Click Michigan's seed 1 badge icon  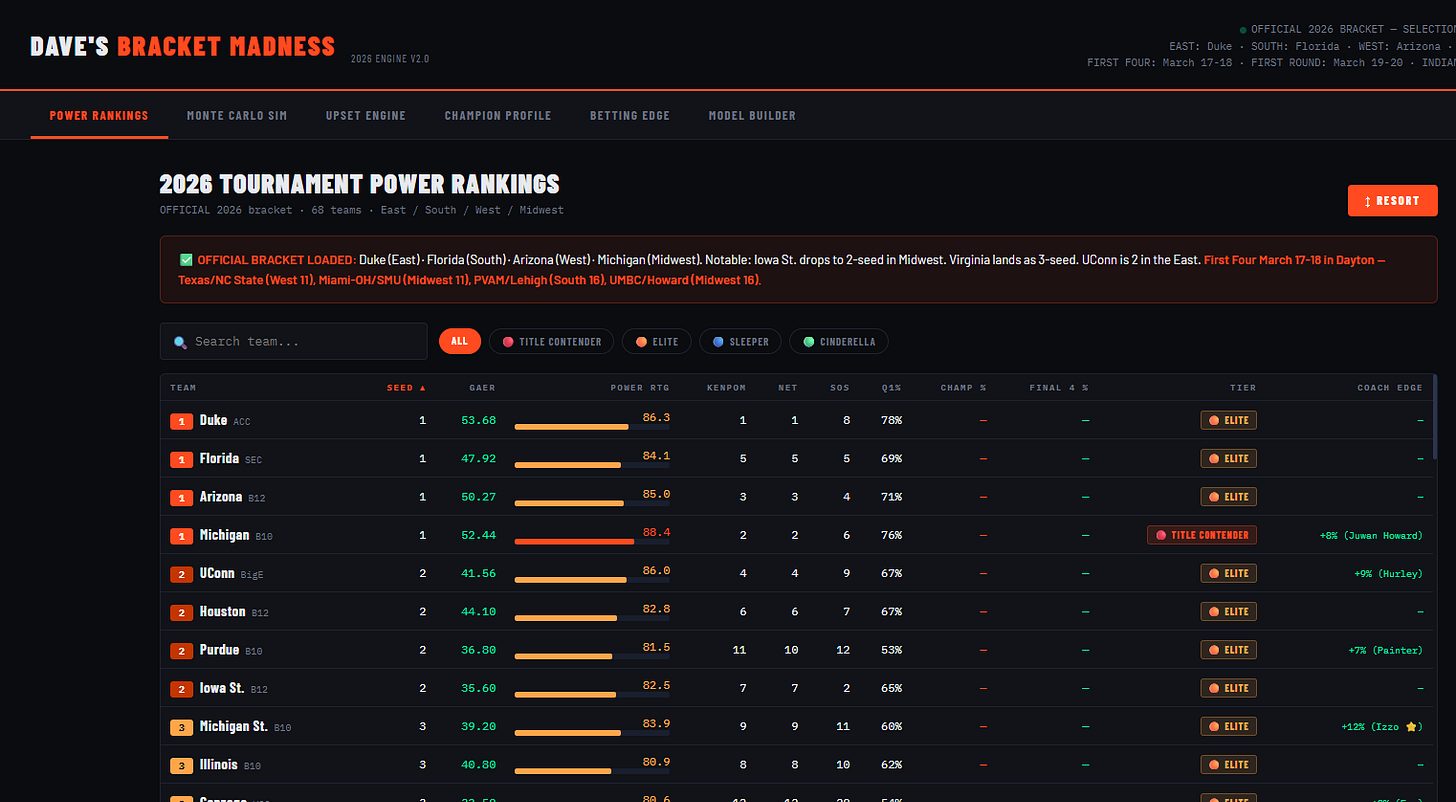click(181, 536)
